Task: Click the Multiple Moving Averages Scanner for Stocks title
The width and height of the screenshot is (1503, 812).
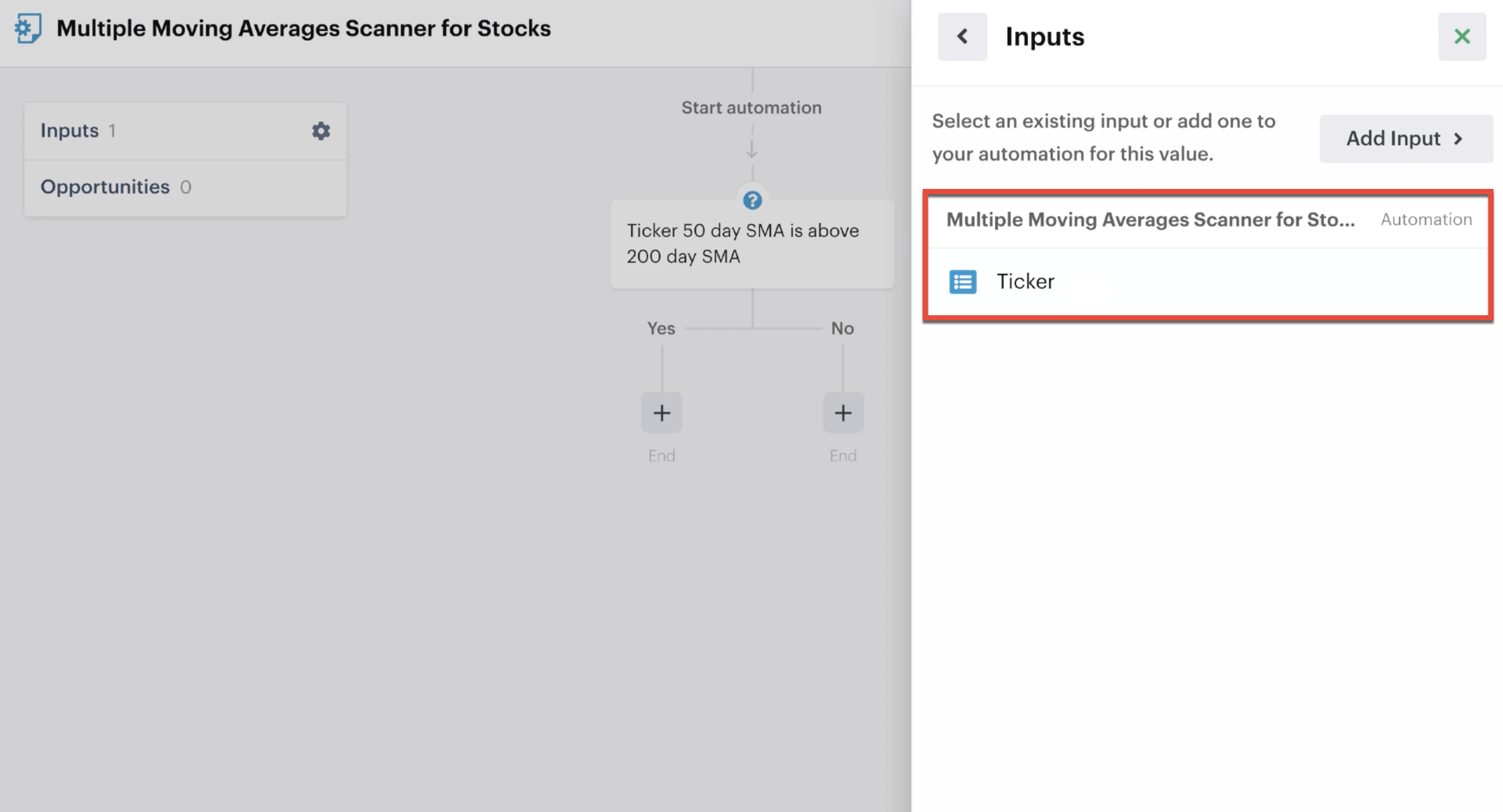Action: 303,28
